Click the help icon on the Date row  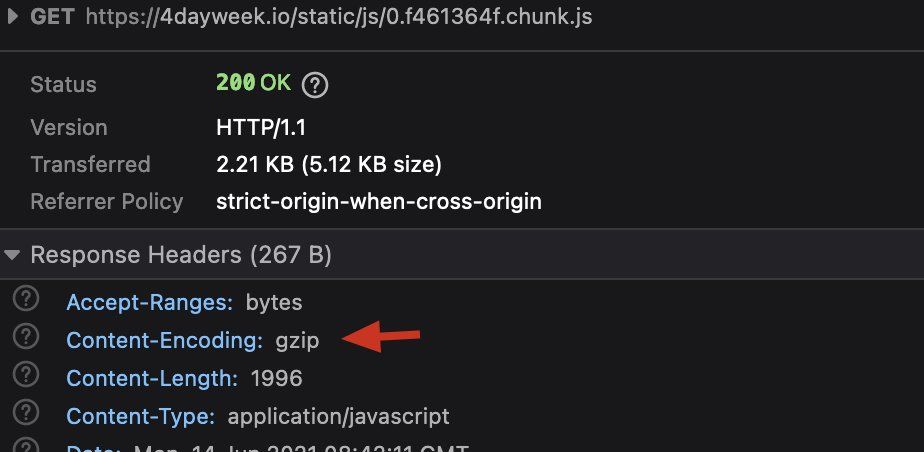pos(29,446)
